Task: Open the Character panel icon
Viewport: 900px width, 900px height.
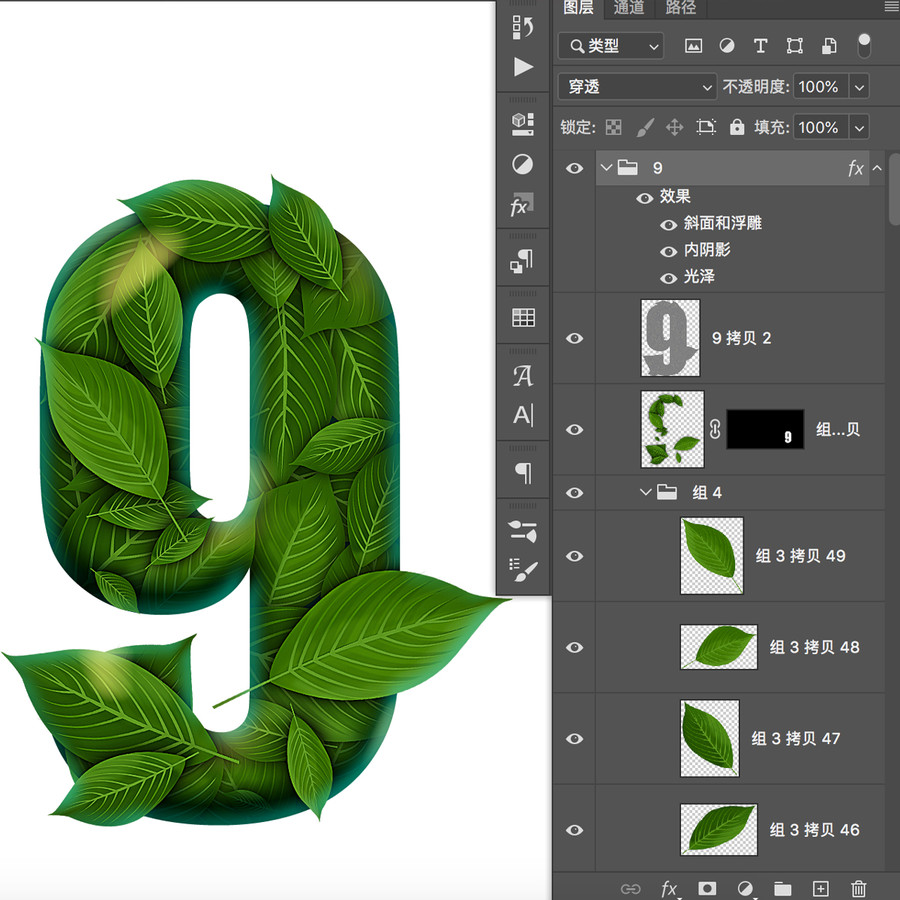Action: tap(523, 414)
